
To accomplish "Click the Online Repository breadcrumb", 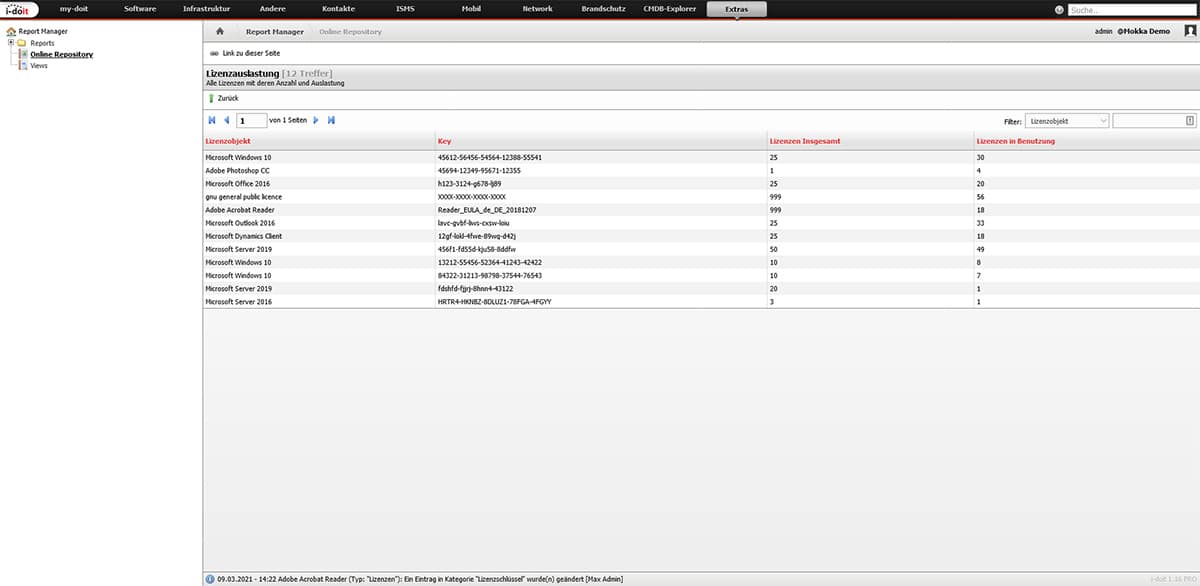I will 350,31.
